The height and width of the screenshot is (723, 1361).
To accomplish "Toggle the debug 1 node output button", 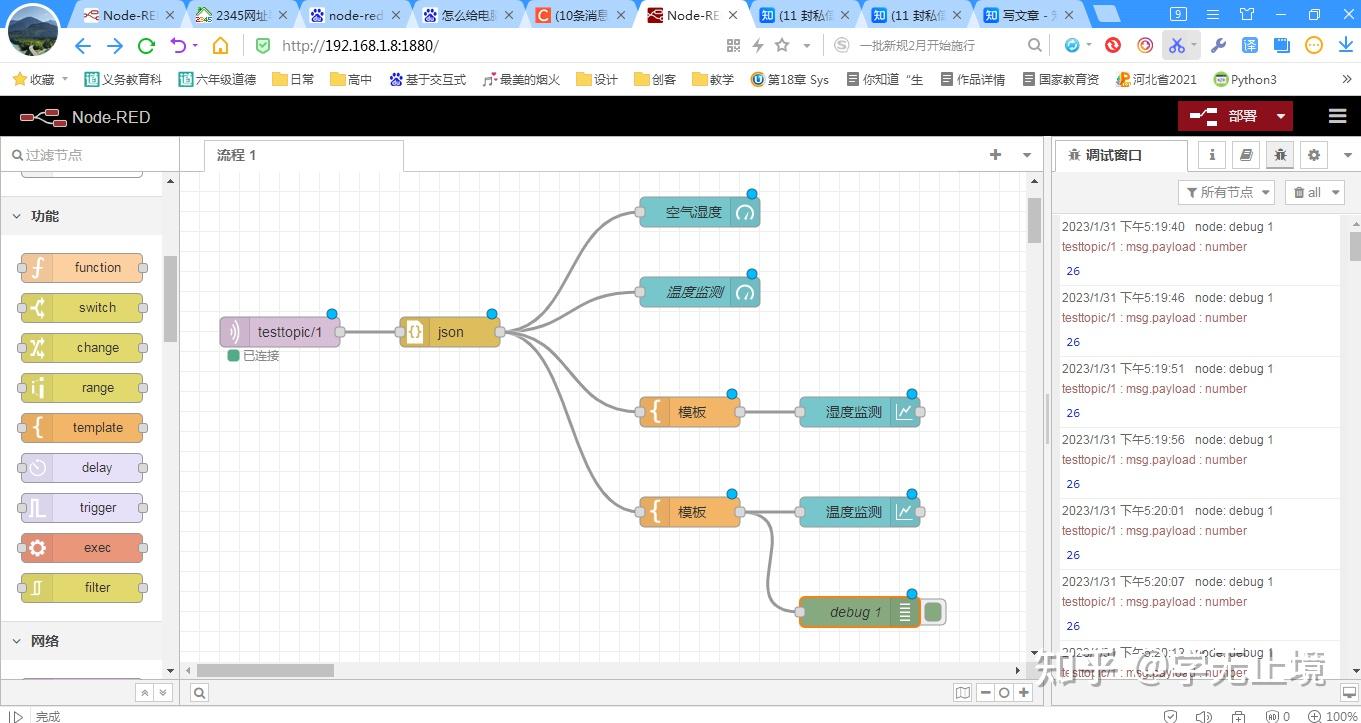I will tap(931, 611).
